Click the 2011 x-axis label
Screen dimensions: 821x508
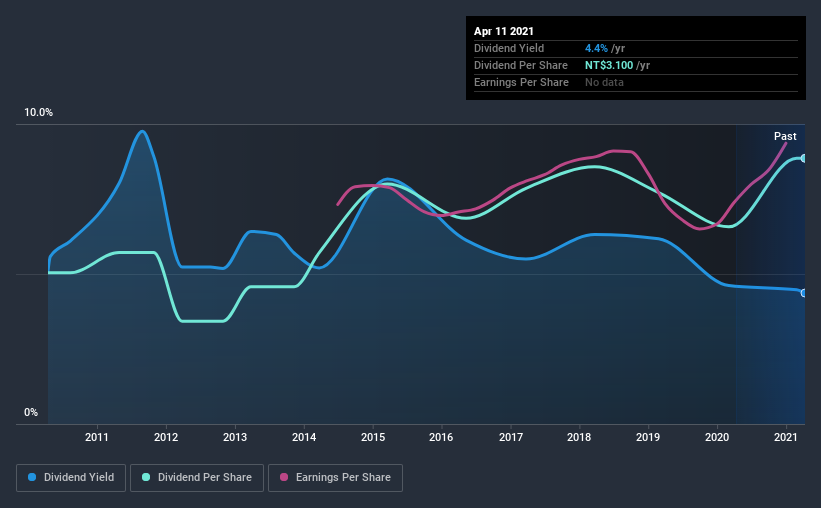tap(97, 437)
